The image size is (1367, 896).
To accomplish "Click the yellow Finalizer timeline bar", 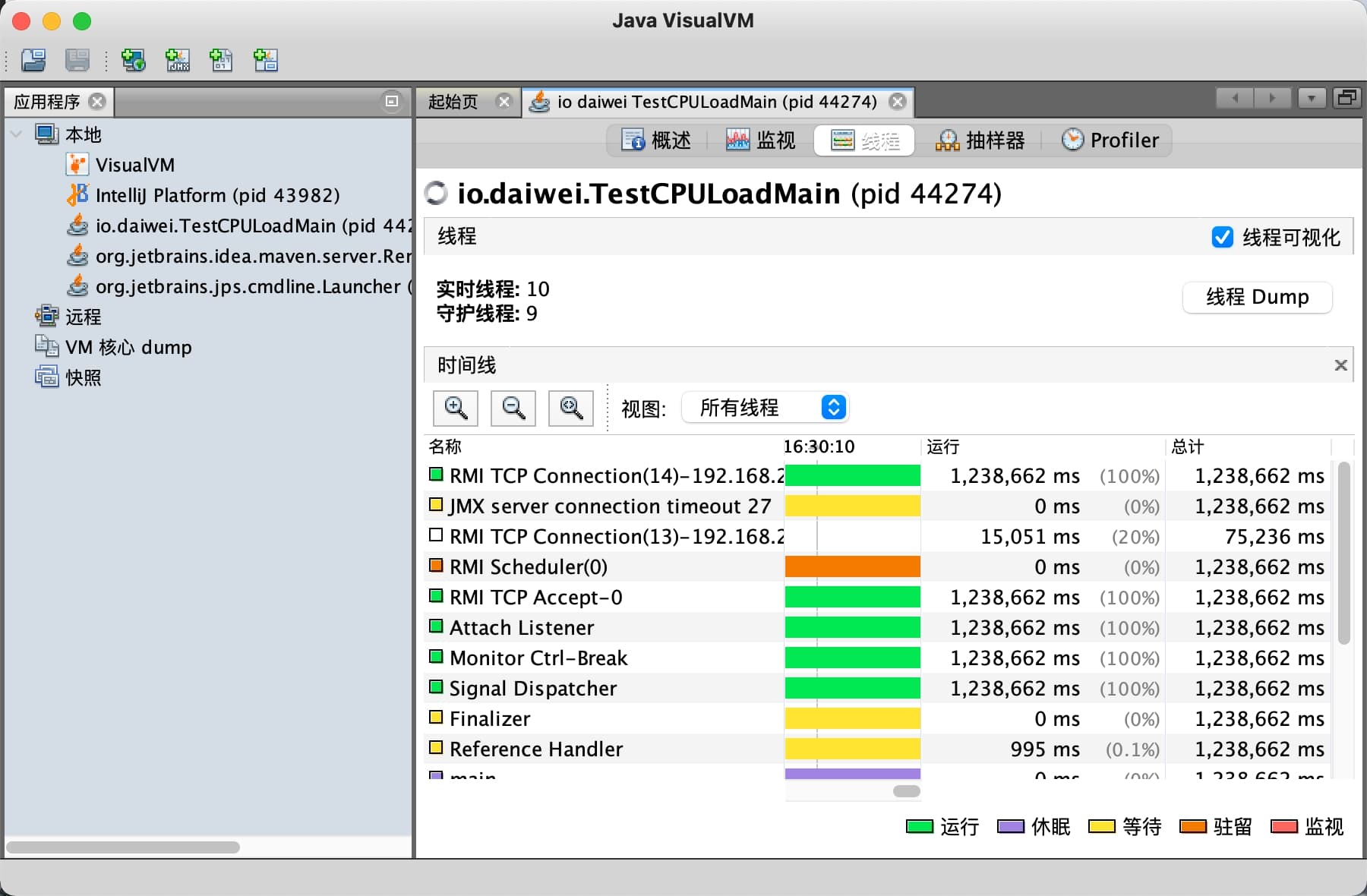I will point(853,718).
